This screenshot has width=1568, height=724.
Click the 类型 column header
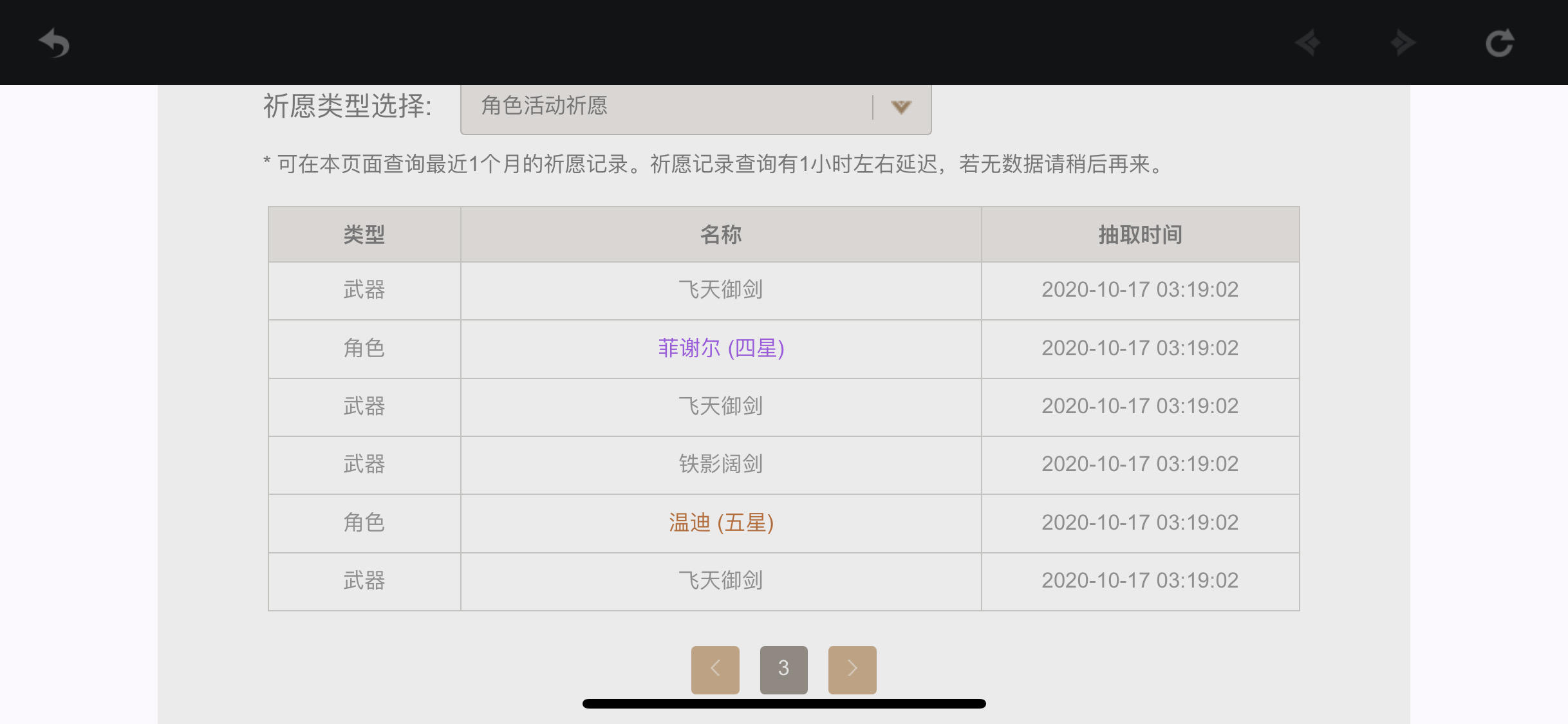(364, 235)
